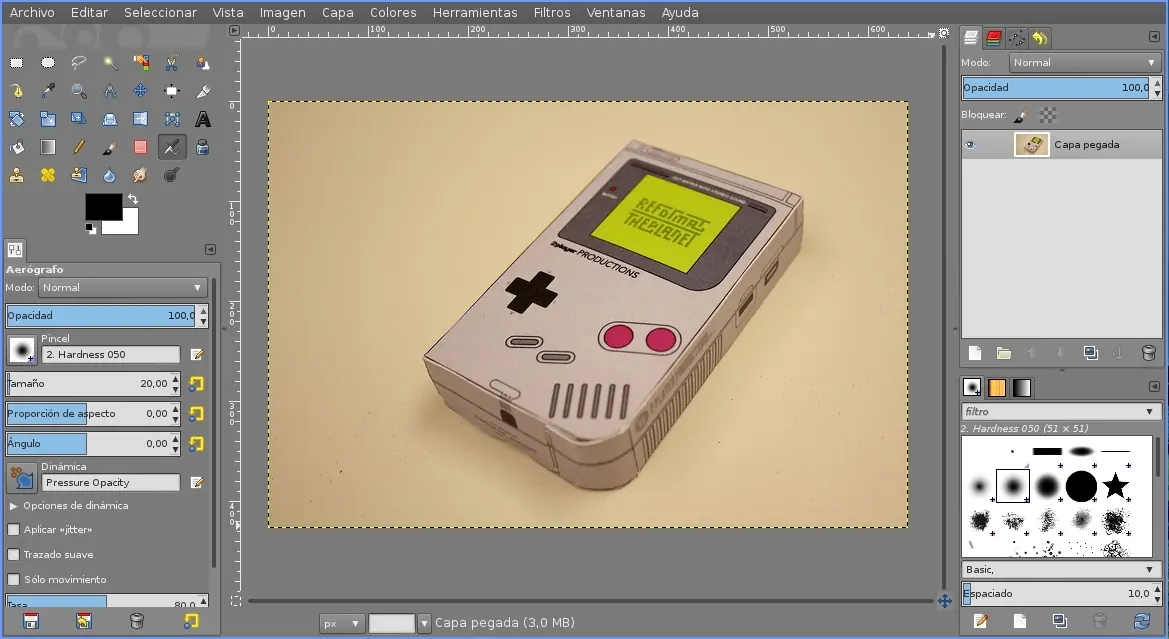Select the Dodge/Burn tool
The image size is (1169, 639).
click(x=171, y=175)
